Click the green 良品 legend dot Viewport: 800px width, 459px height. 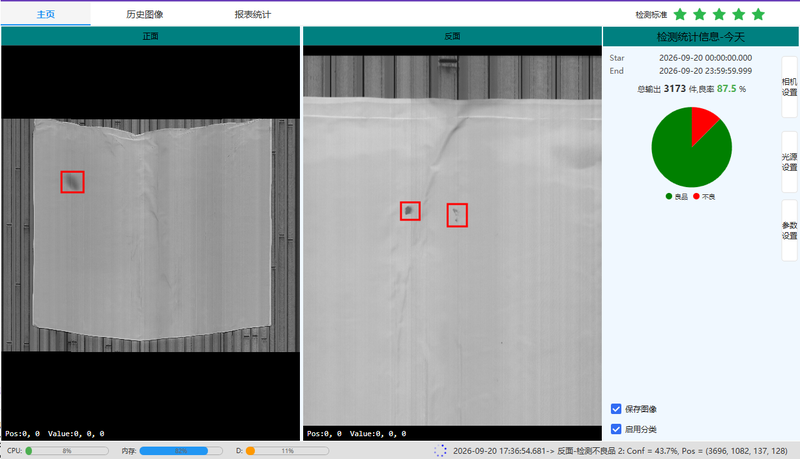coord(669,196)
